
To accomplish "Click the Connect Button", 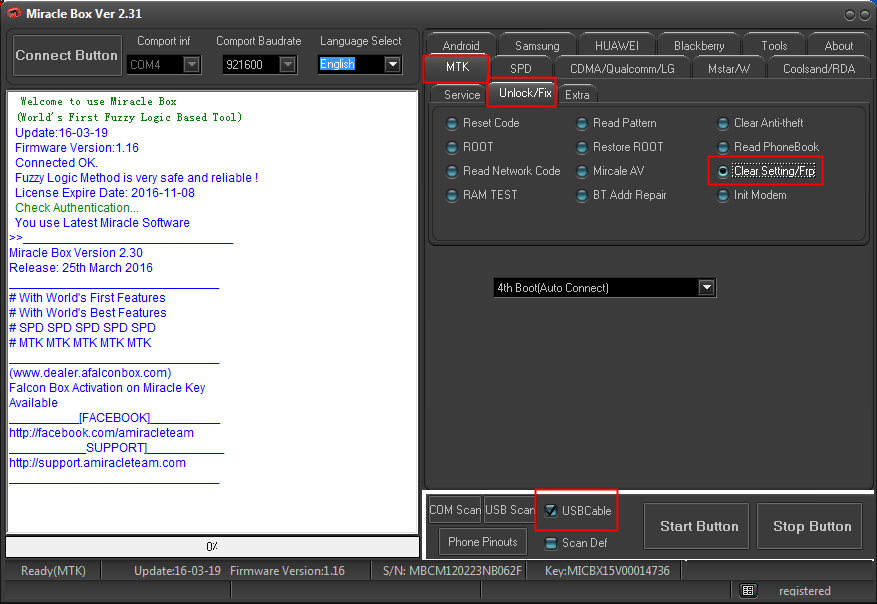I will point(67,55).
